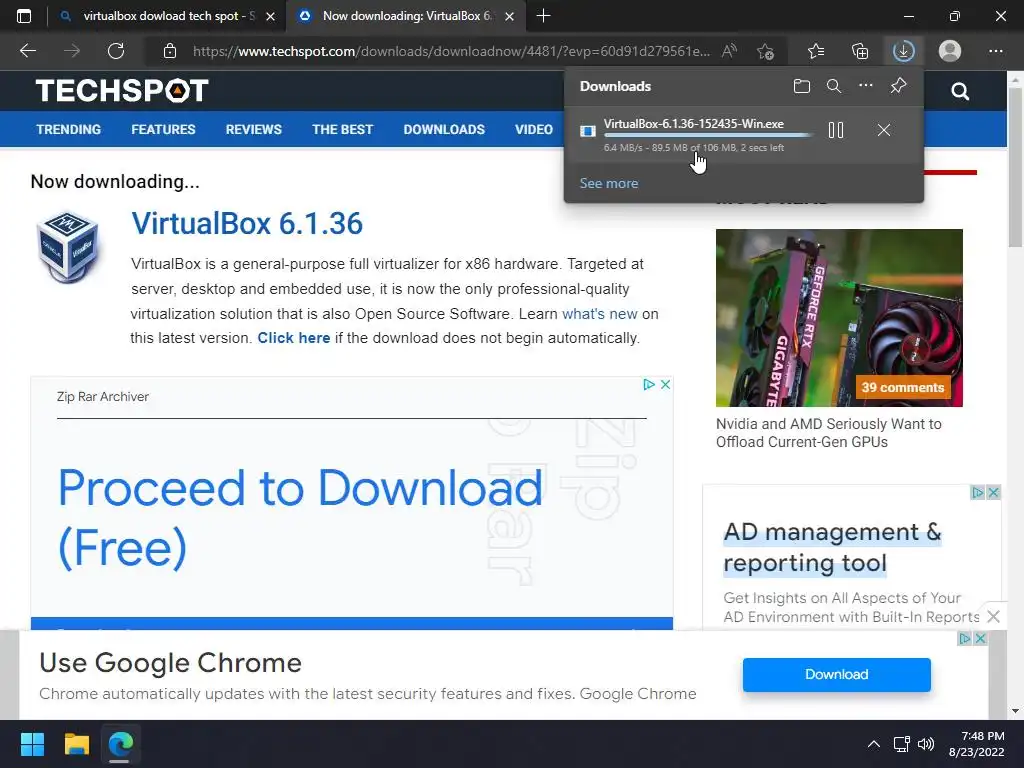Open the DOWNLOADS menu item
Viewport: 1024px width, 768px height.
[444, 129]
